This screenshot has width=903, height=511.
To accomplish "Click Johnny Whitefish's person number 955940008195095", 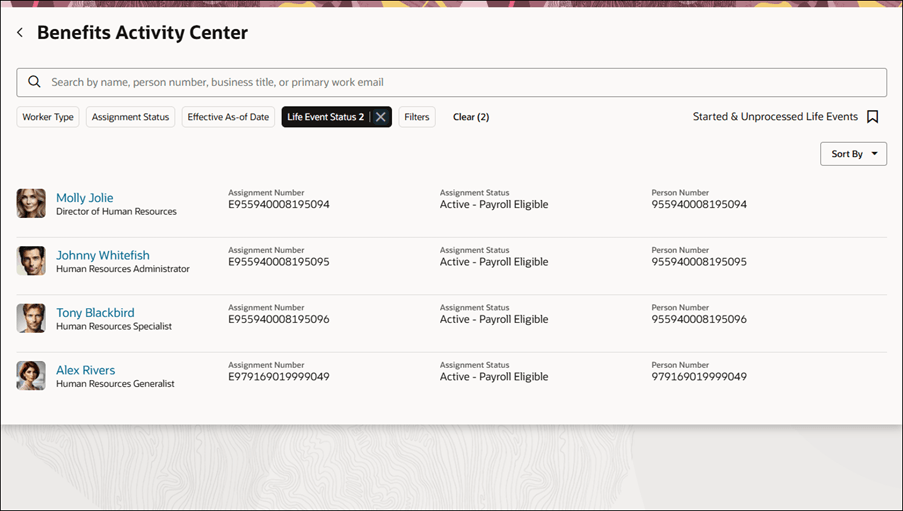I will (699, 262).
